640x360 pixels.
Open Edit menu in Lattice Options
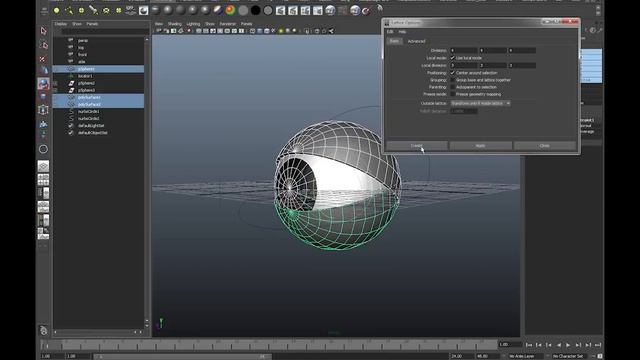pos(390,32)
